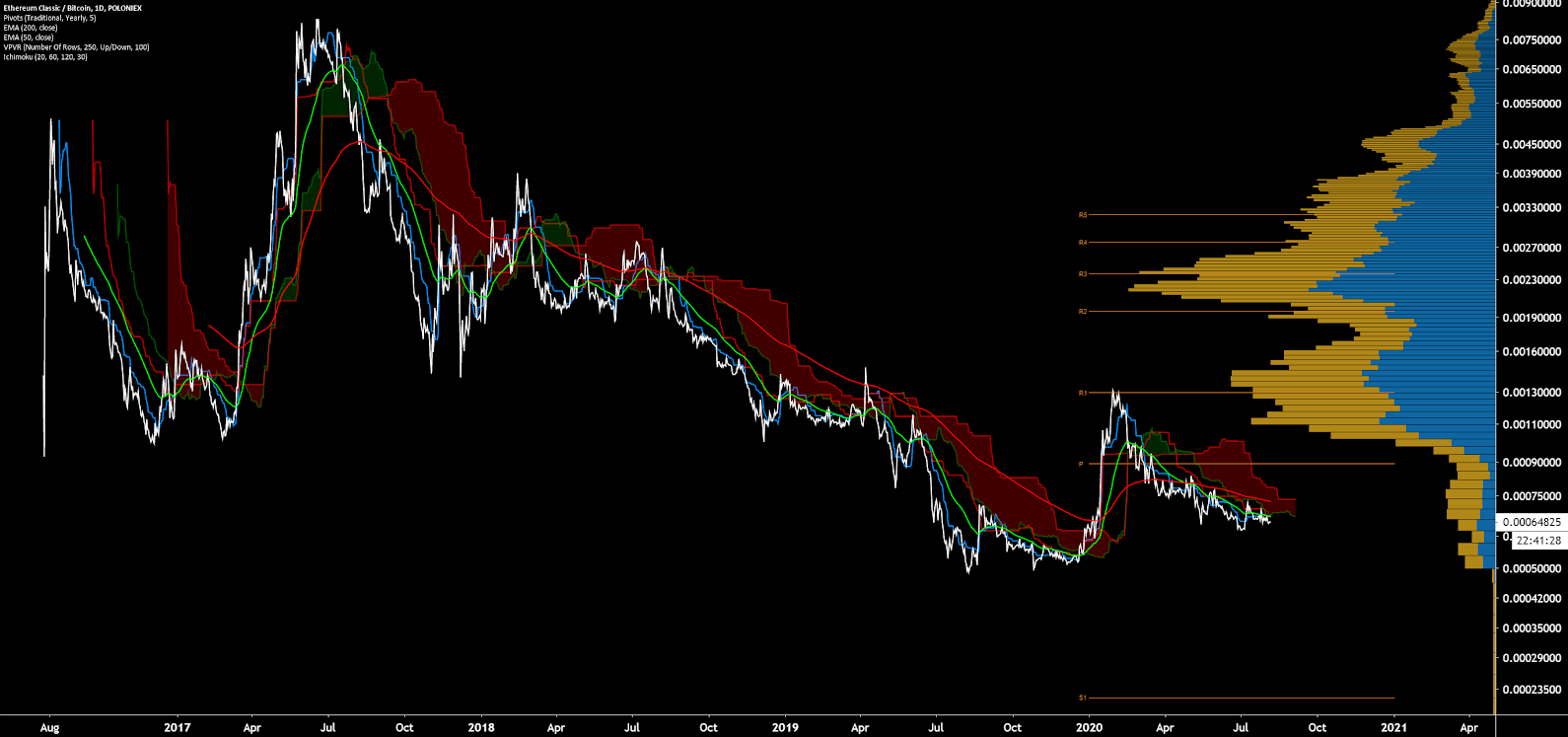
Task: Click the 2021 label on time axis
Action: 1393,728
